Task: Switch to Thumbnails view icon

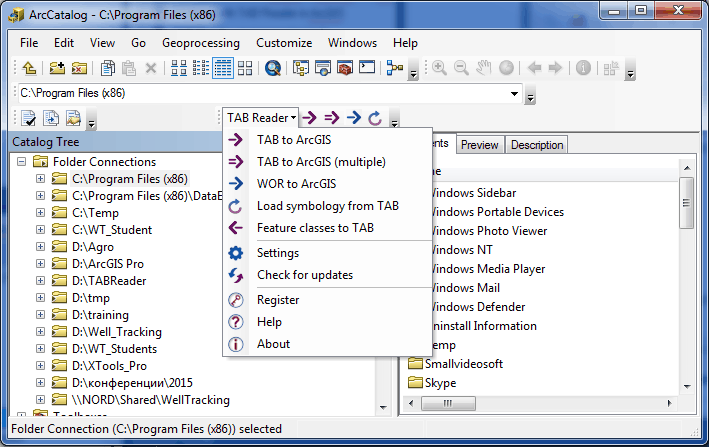Action: (245, 68)
